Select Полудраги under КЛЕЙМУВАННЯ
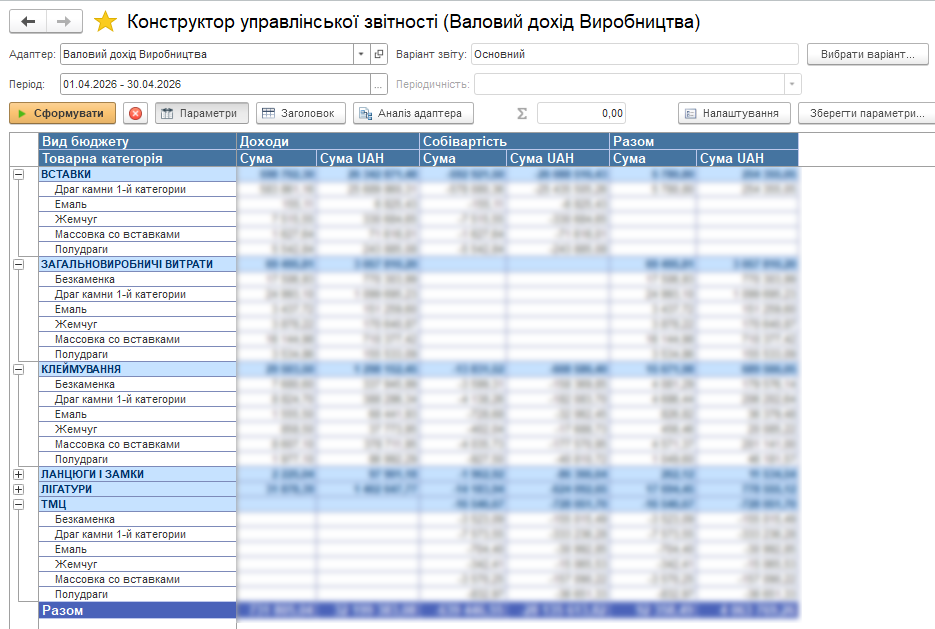 pos(137,459)
